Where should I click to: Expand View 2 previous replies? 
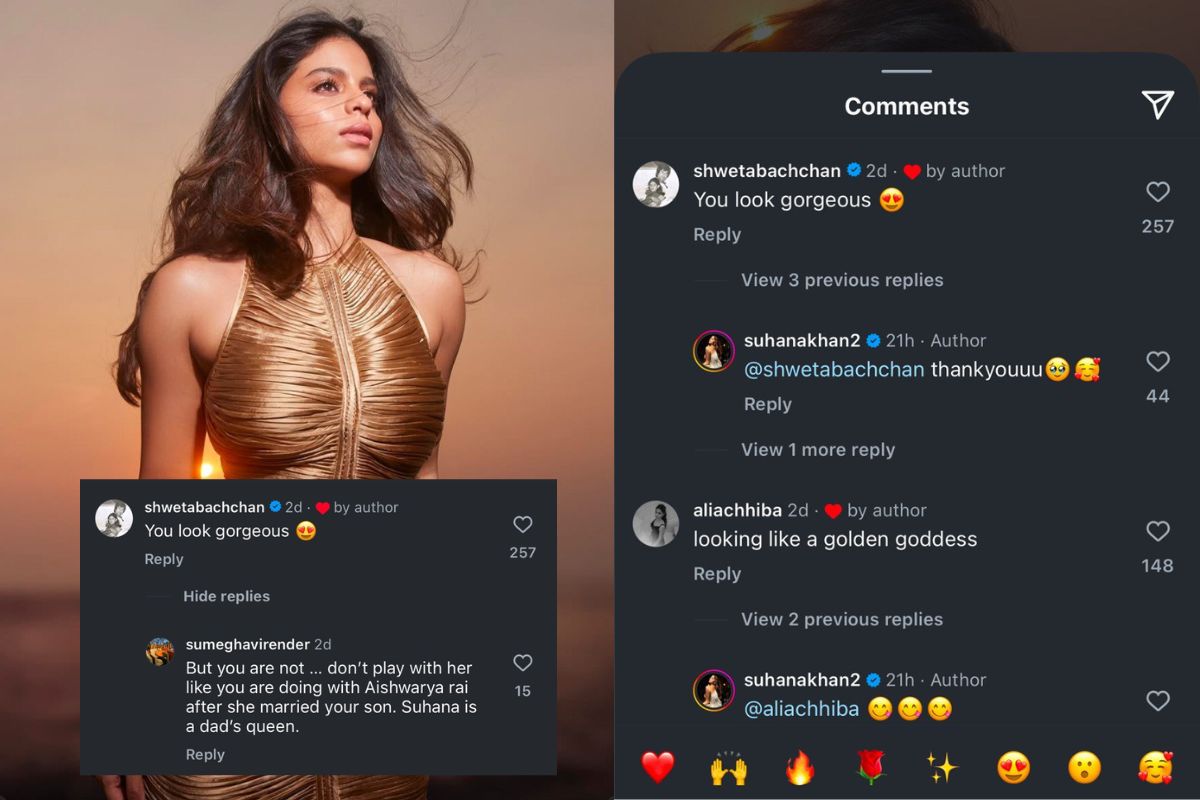coord(841,619)
